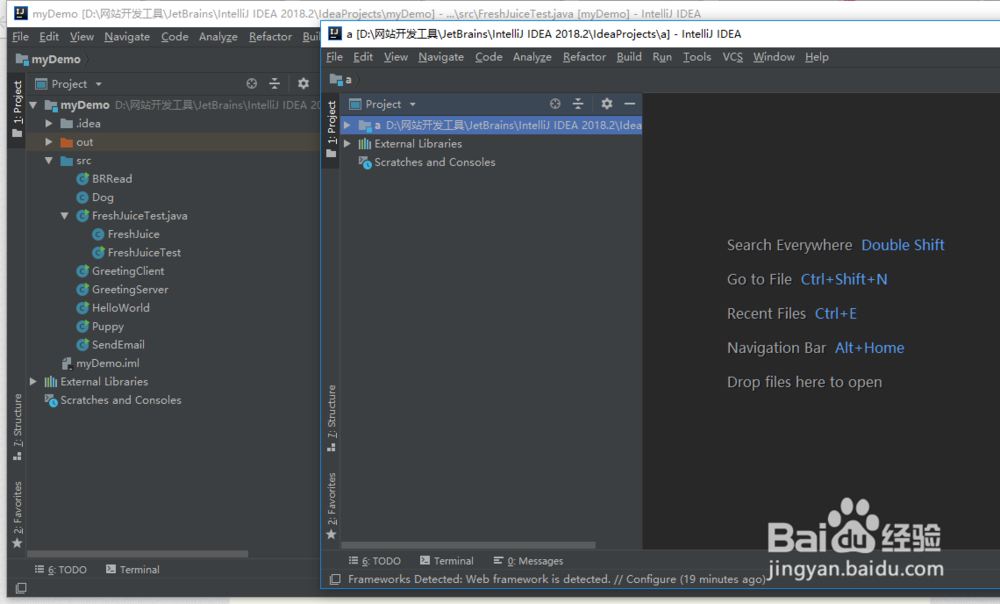The width and height of the screenshot is (1000, 604).
Task: Click the Dog class icon
Action: 82,198
